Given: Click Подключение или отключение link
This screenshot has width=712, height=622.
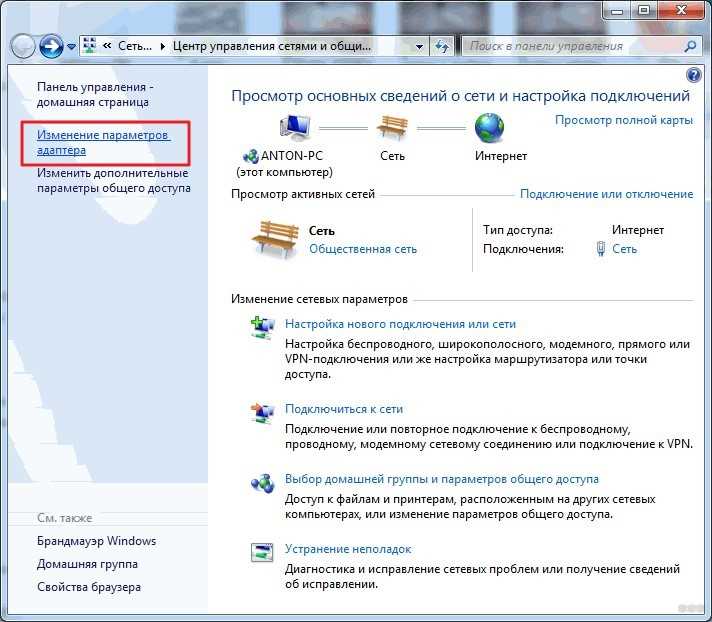Looking at the screenshot, I should (606, 194).
